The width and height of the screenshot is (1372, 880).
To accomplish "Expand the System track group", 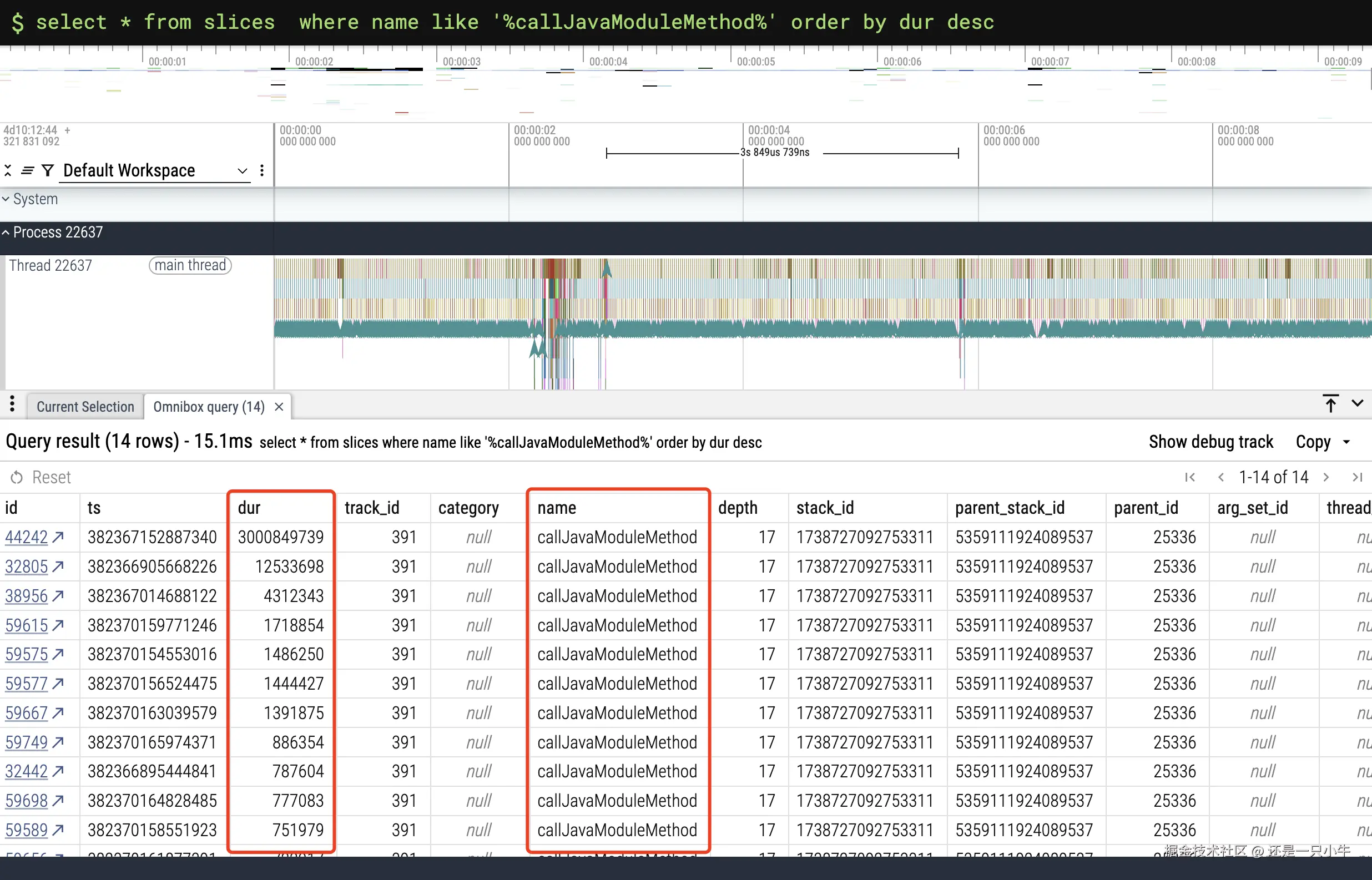I will [x=6, y=199].
